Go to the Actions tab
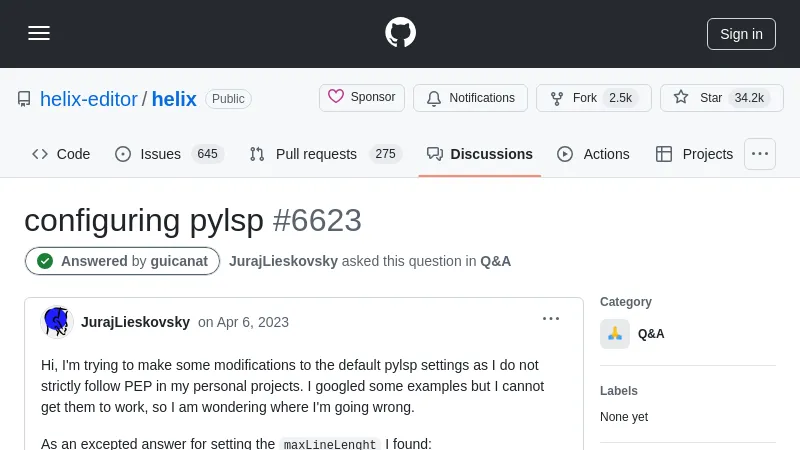800x450 pixels. (593, 154)
